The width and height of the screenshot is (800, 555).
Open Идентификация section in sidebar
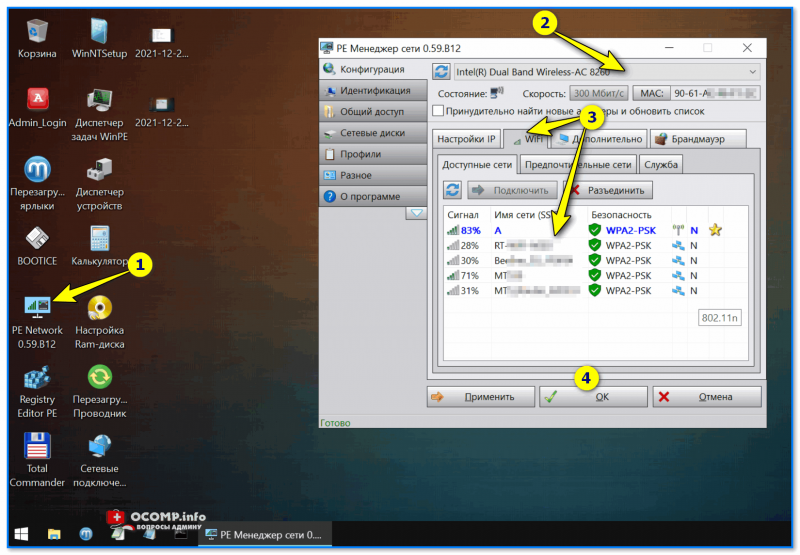tap(373, 90)
